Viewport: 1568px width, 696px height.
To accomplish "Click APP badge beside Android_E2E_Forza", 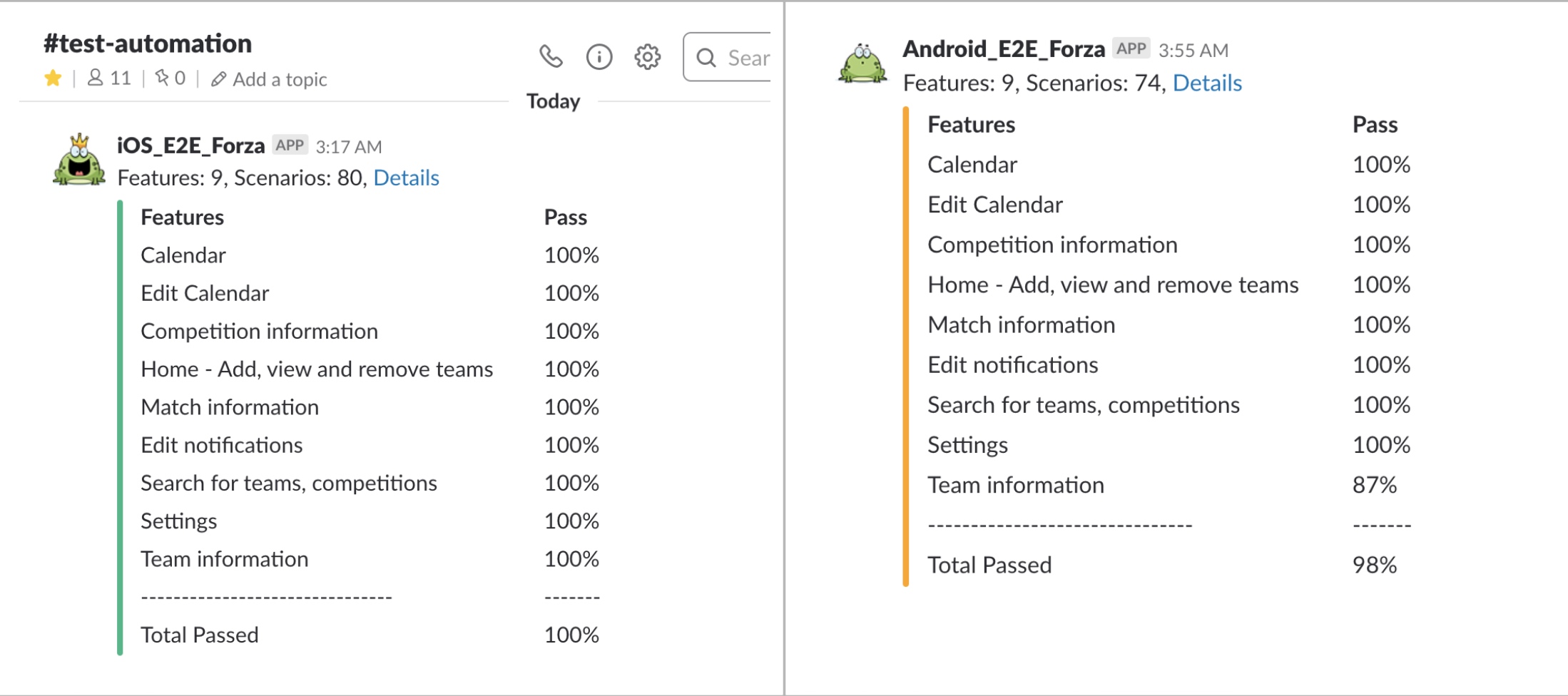I will point(1131,48).
